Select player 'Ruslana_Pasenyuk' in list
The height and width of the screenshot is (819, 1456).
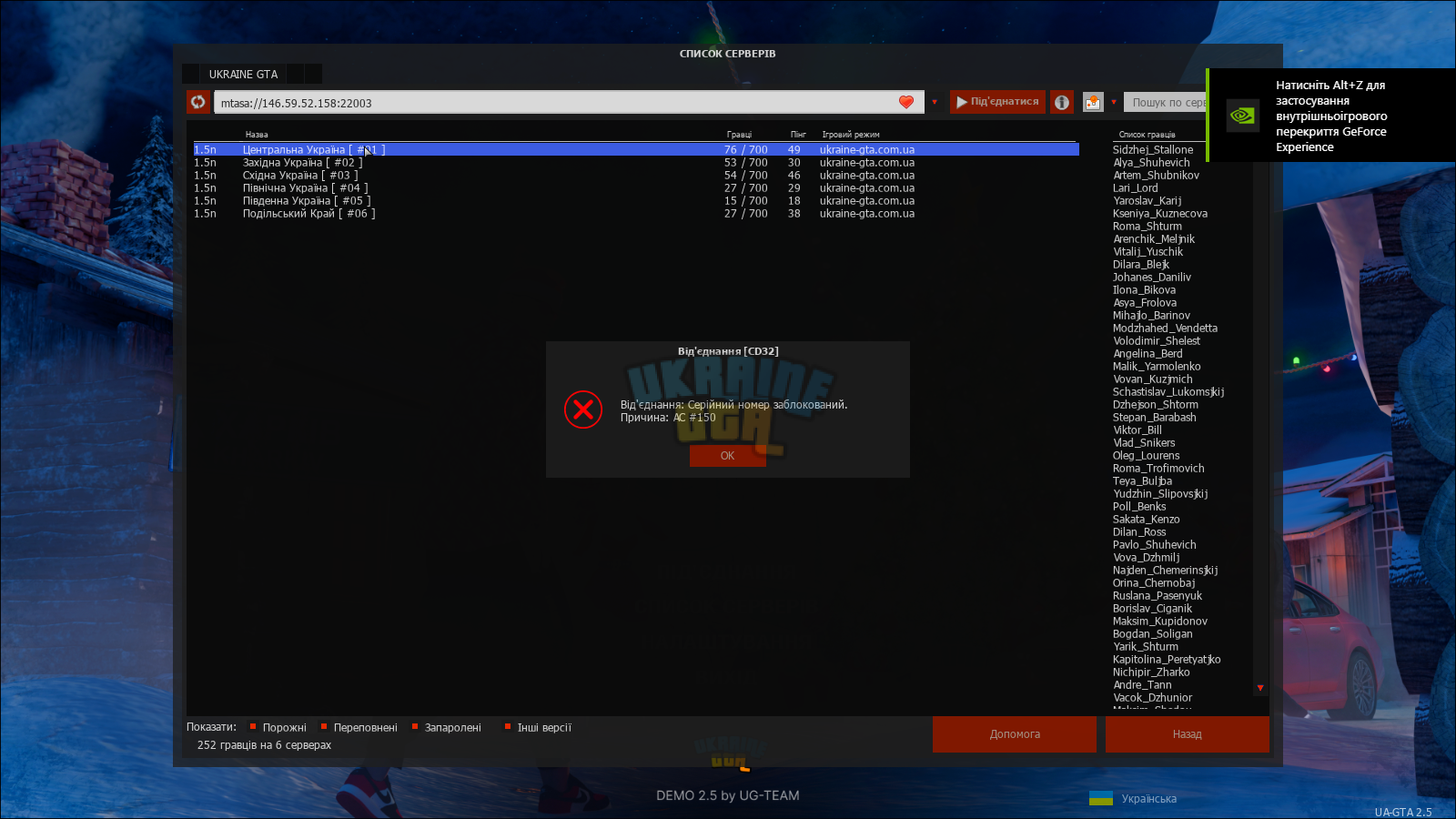(x=1157, y=596)
